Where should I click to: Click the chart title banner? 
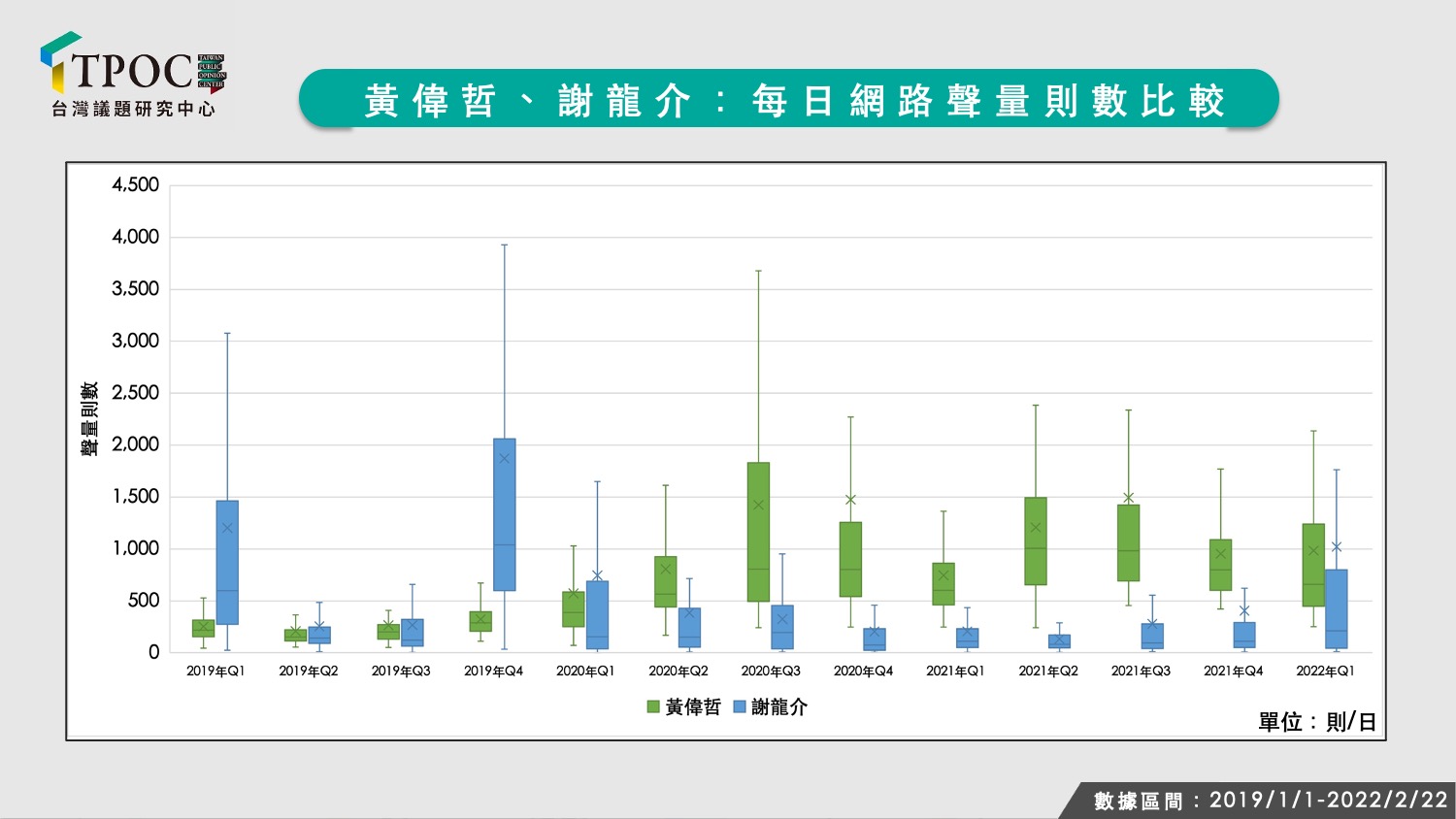click(x=789, y=99)
